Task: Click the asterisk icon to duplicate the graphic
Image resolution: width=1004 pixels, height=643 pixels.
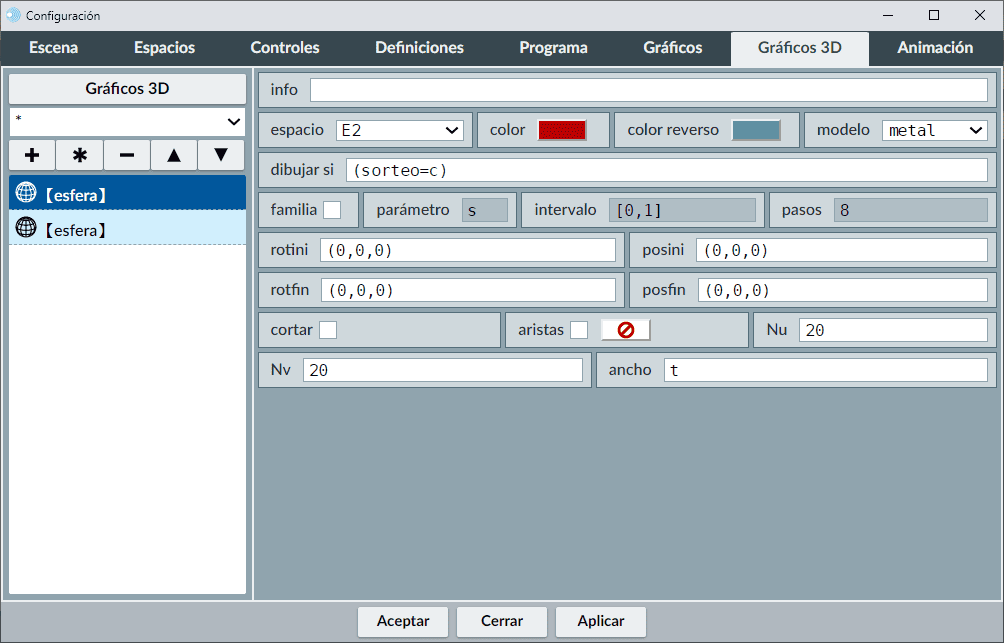Action: (80, 155)
